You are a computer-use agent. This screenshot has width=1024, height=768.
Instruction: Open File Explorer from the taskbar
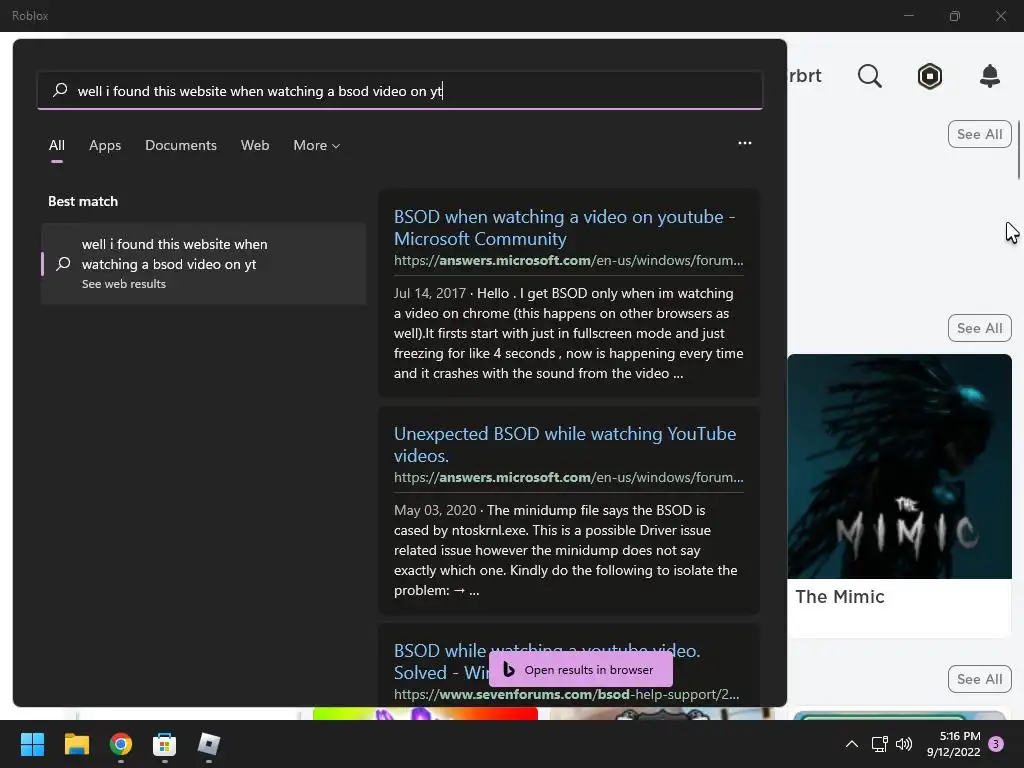(76, 744)
